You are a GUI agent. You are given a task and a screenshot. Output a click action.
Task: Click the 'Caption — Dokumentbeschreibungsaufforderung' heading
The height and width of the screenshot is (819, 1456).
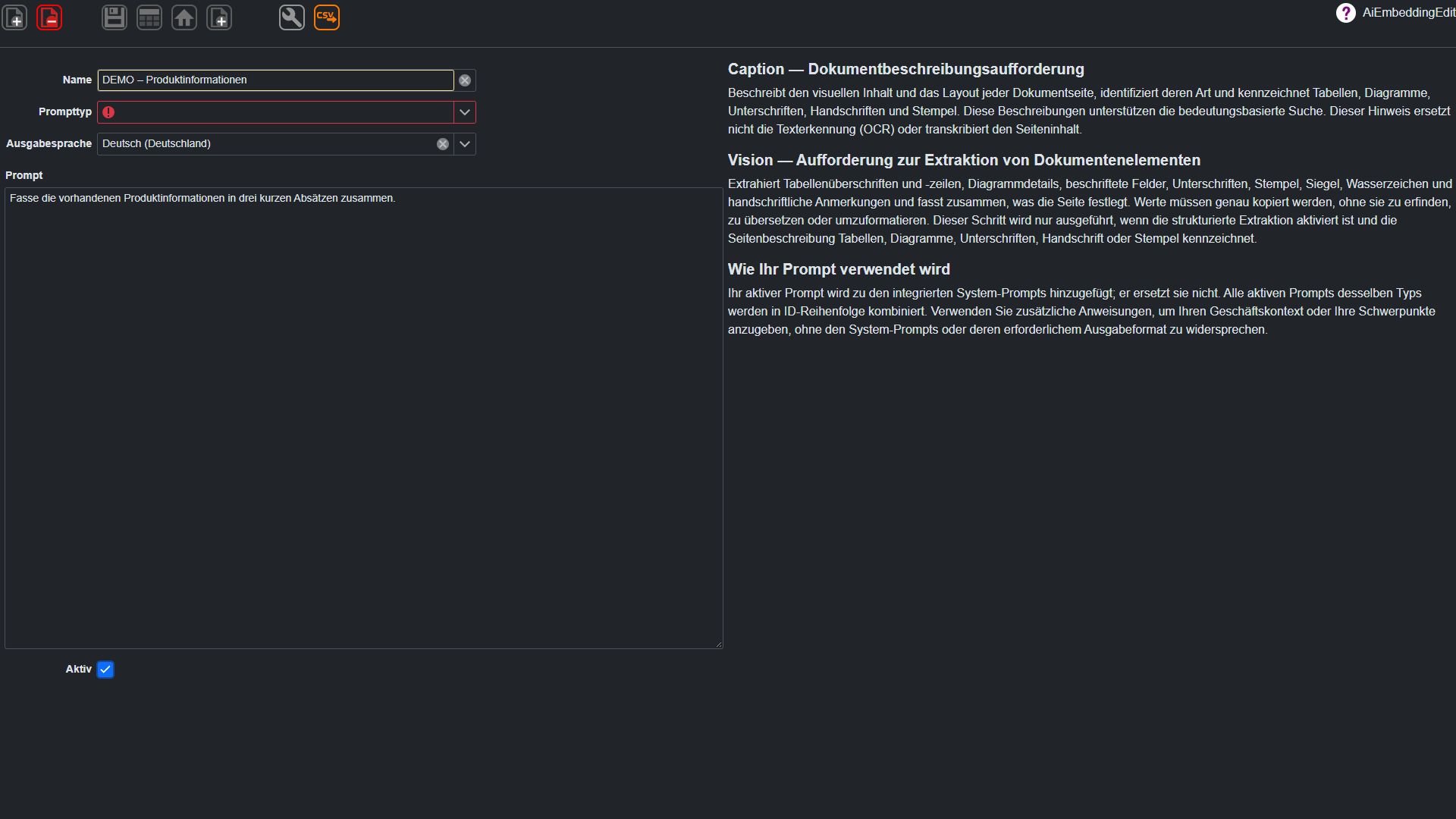(906, 69)
